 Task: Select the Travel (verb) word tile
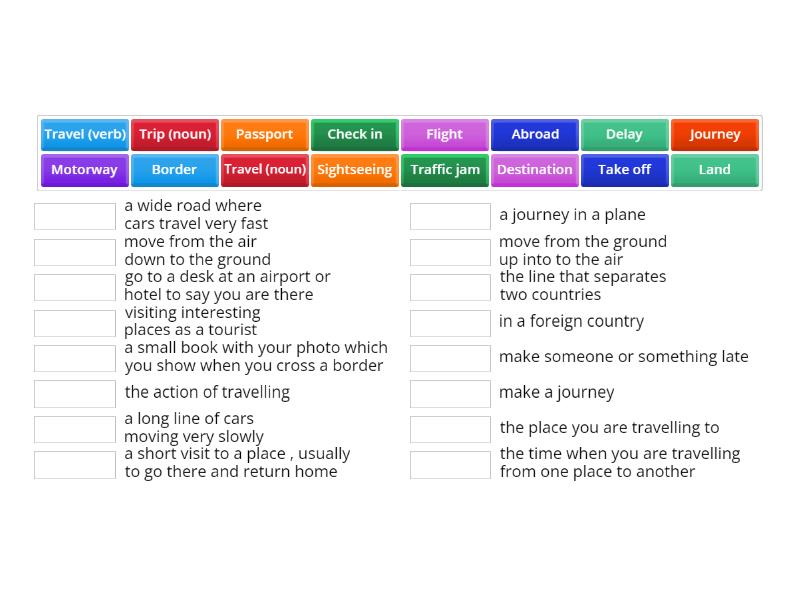coord(84,134)
